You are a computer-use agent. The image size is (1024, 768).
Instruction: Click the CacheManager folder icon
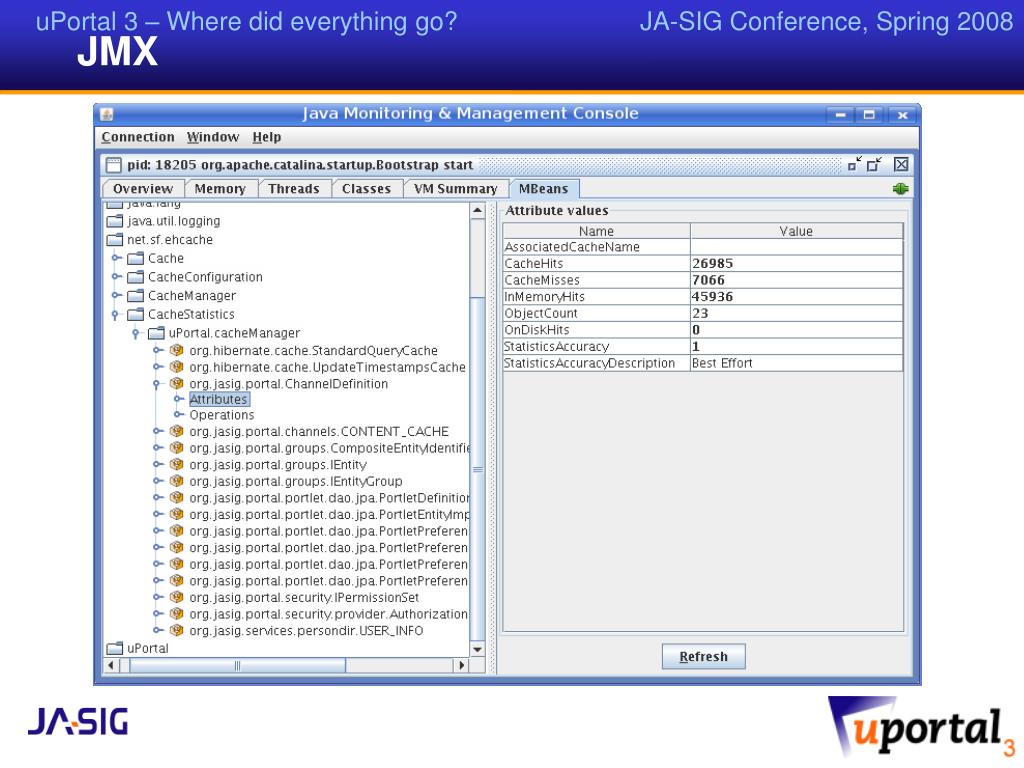pos(135,295)
